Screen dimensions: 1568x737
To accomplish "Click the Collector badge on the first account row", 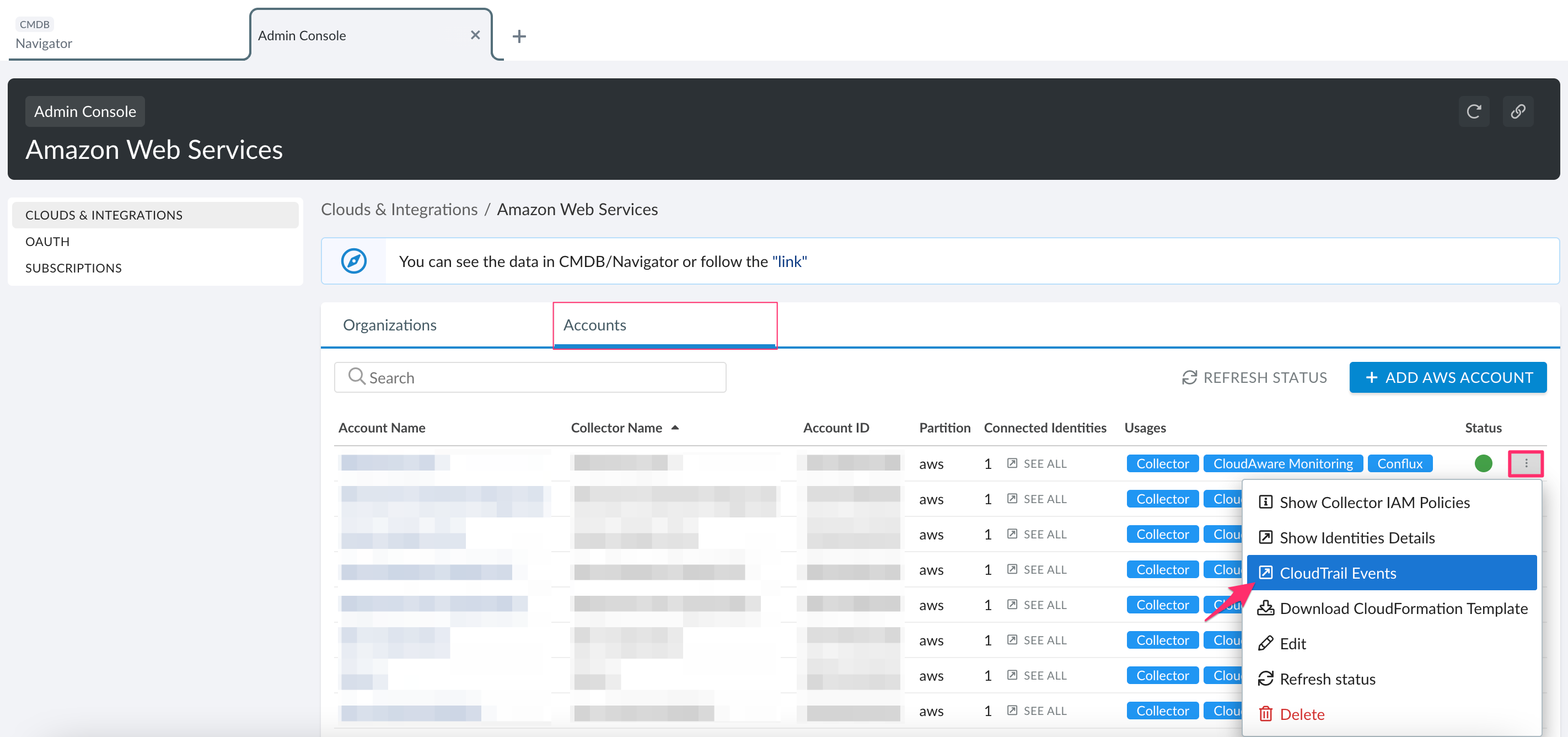I will click(1162, 463).
